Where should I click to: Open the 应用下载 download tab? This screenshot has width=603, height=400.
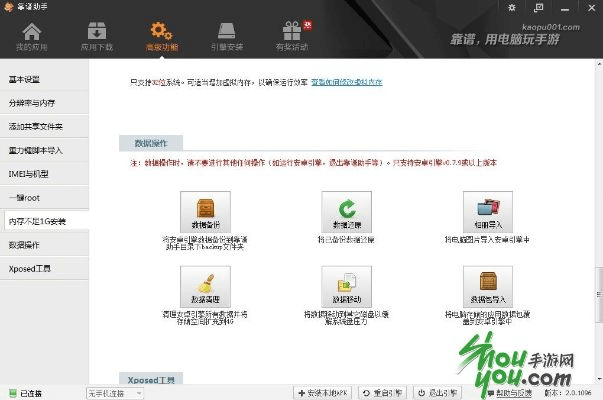coord(97,37)
